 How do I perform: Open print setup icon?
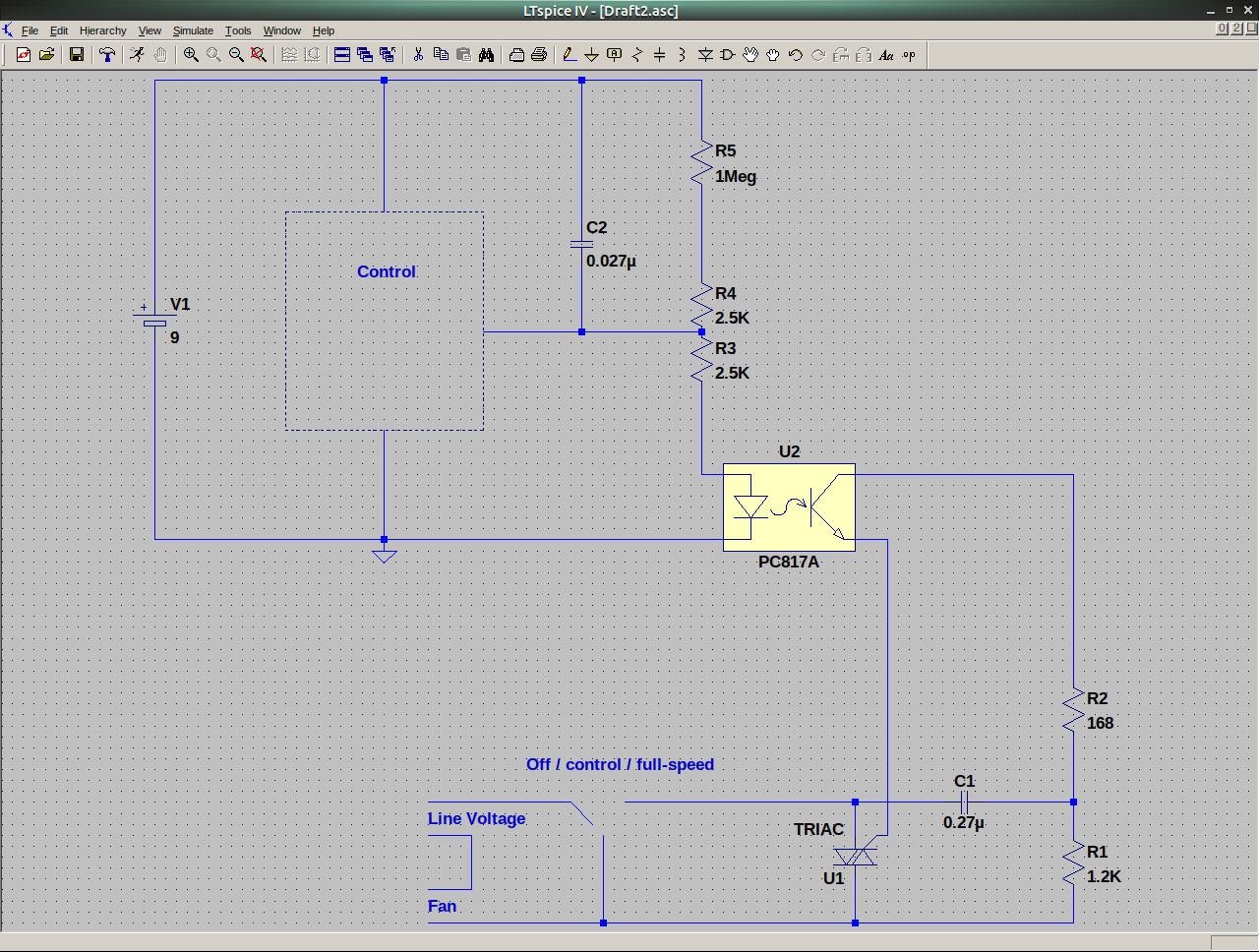tap(516, 55)
